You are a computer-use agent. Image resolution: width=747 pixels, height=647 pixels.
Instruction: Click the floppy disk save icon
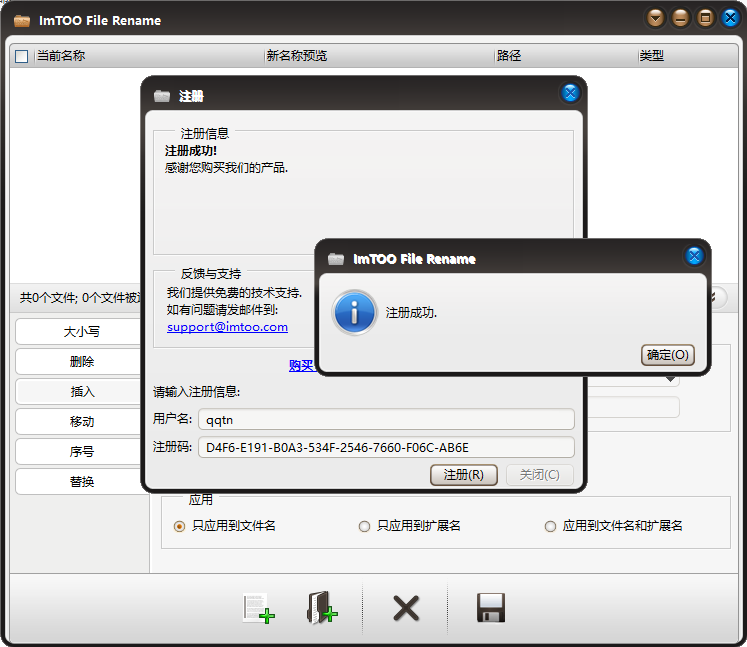(491, 608)
